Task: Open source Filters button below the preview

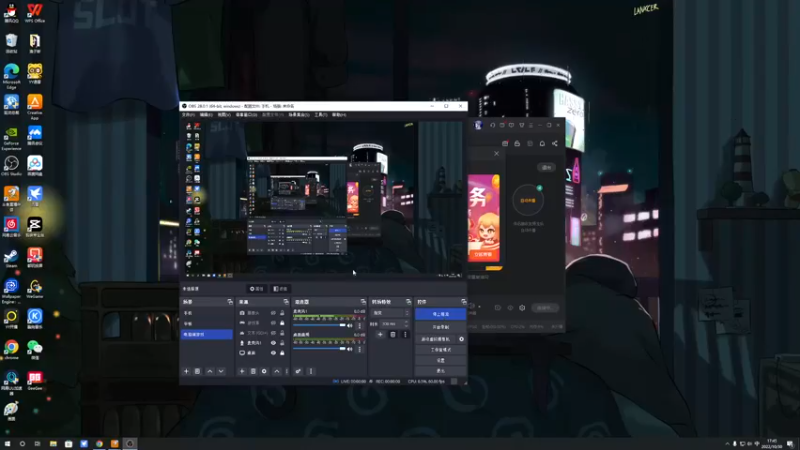Action: (x=280, y=289)
